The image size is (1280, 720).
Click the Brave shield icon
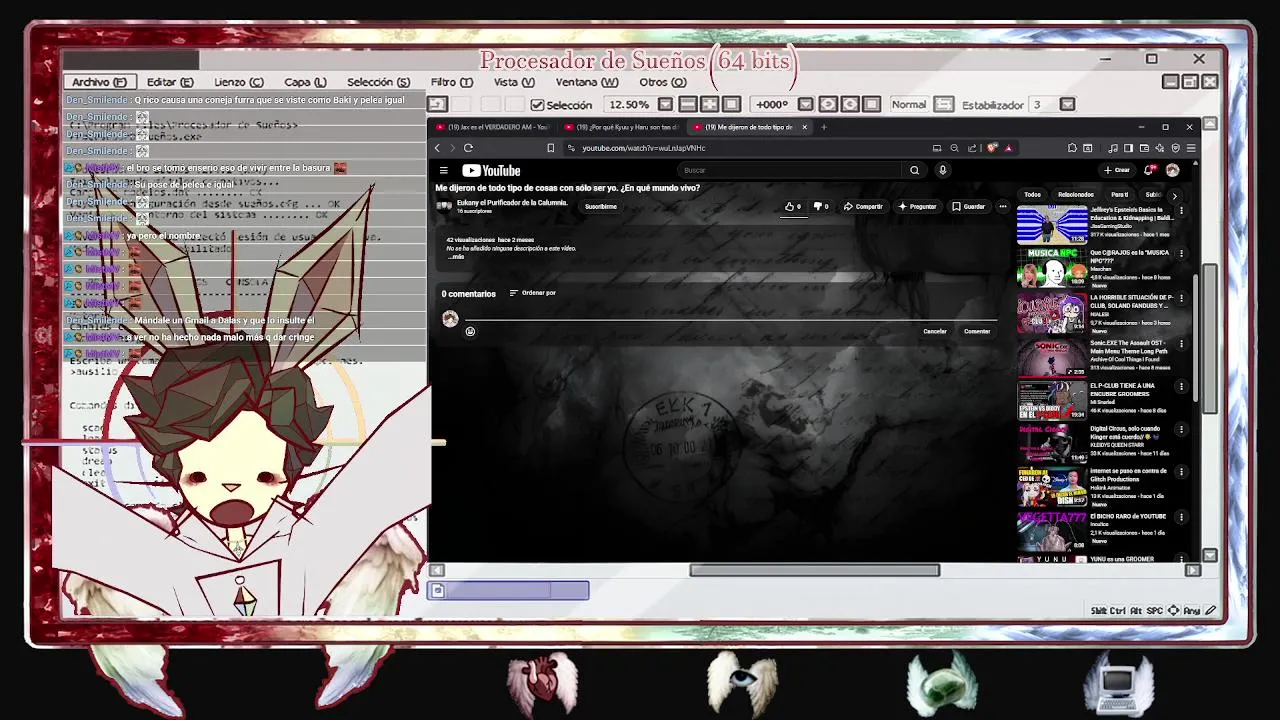click(x=992, y=148)
